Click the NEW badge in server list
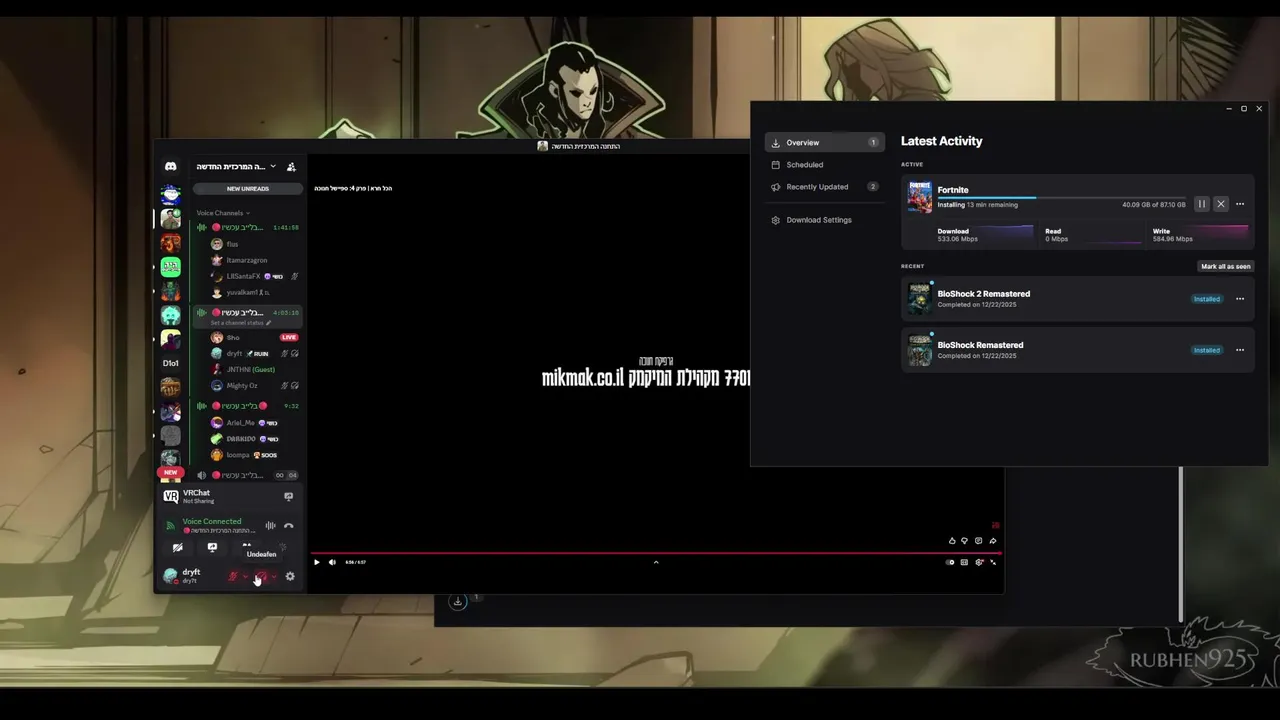The image size is (1280, 720). [171, 472]
